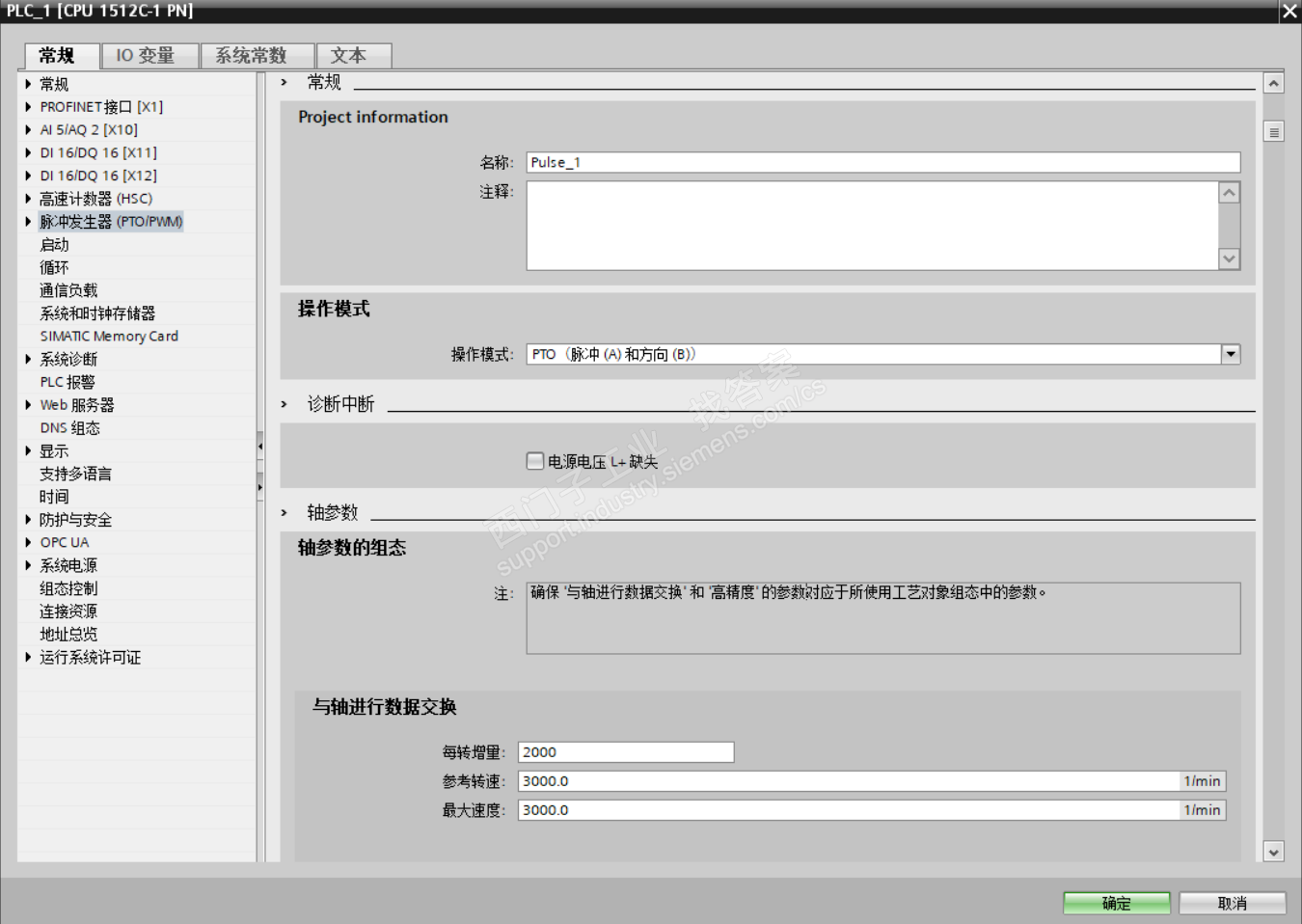Select 系统和时钟存储器 in the tree
This screenshot has height=924, width=1302.
(97, 313)
